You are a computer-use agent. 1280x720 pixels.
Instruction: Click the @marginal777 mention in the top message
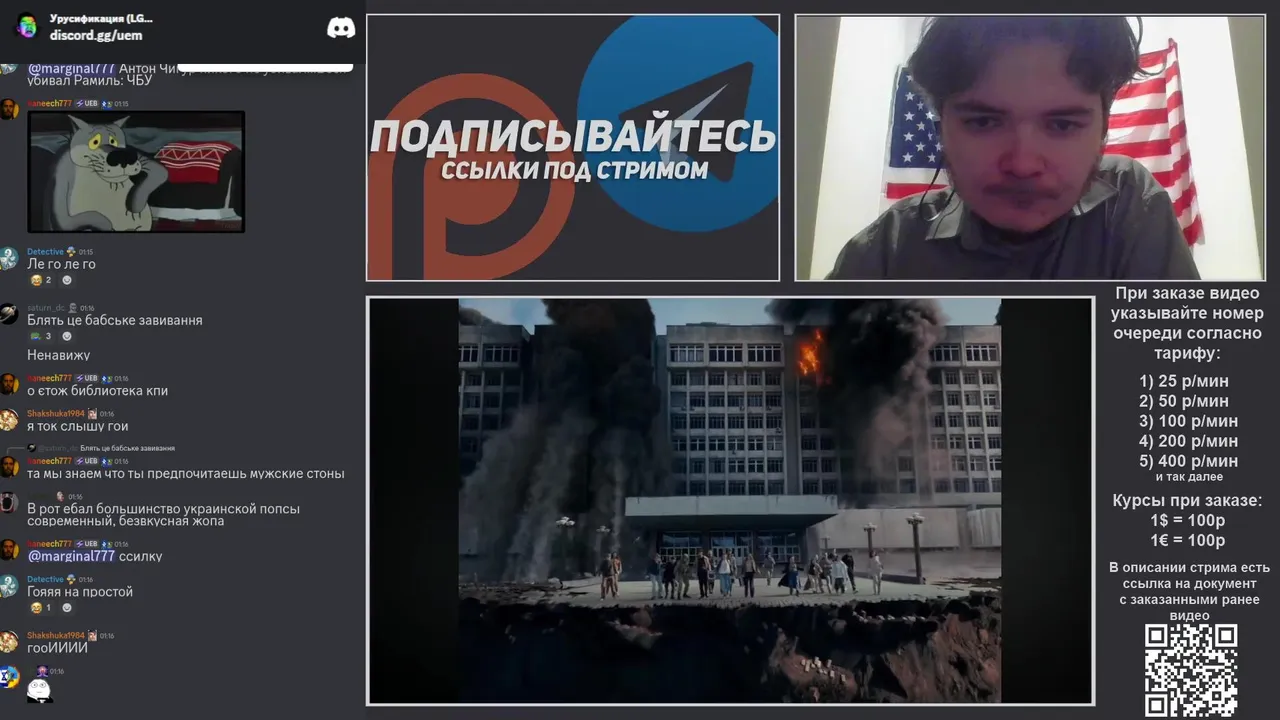coord(71,68)
